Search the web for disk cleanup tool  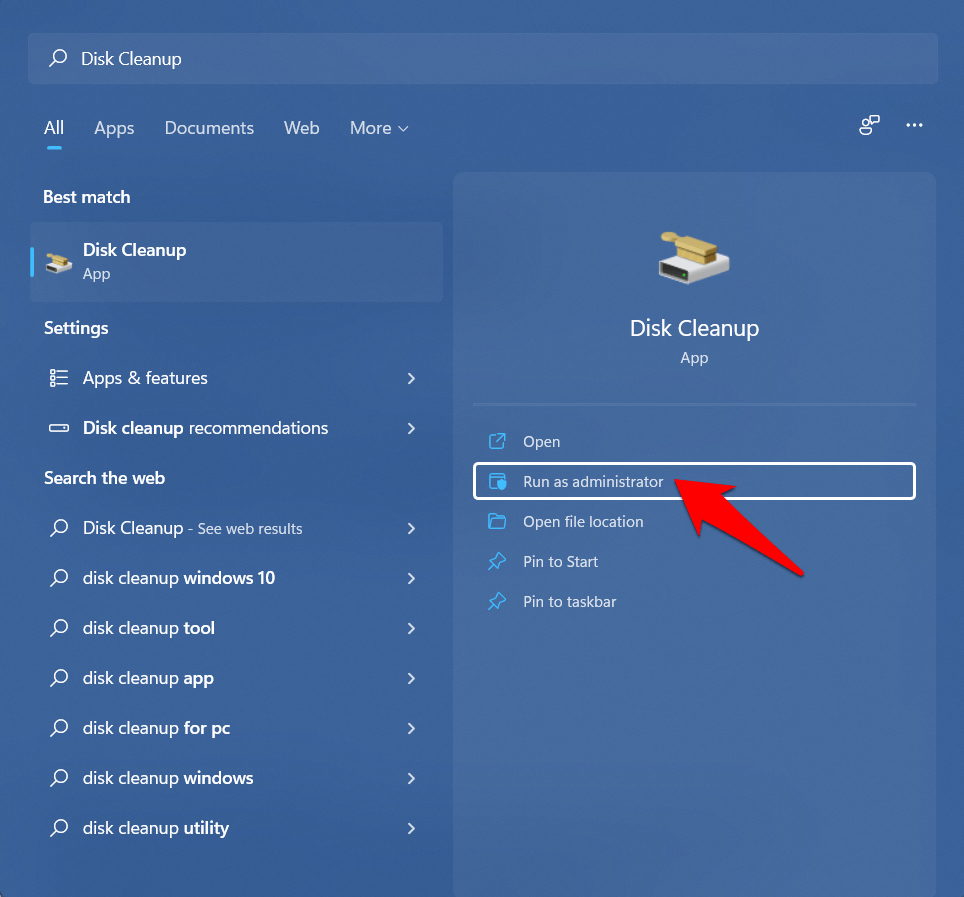149,628
